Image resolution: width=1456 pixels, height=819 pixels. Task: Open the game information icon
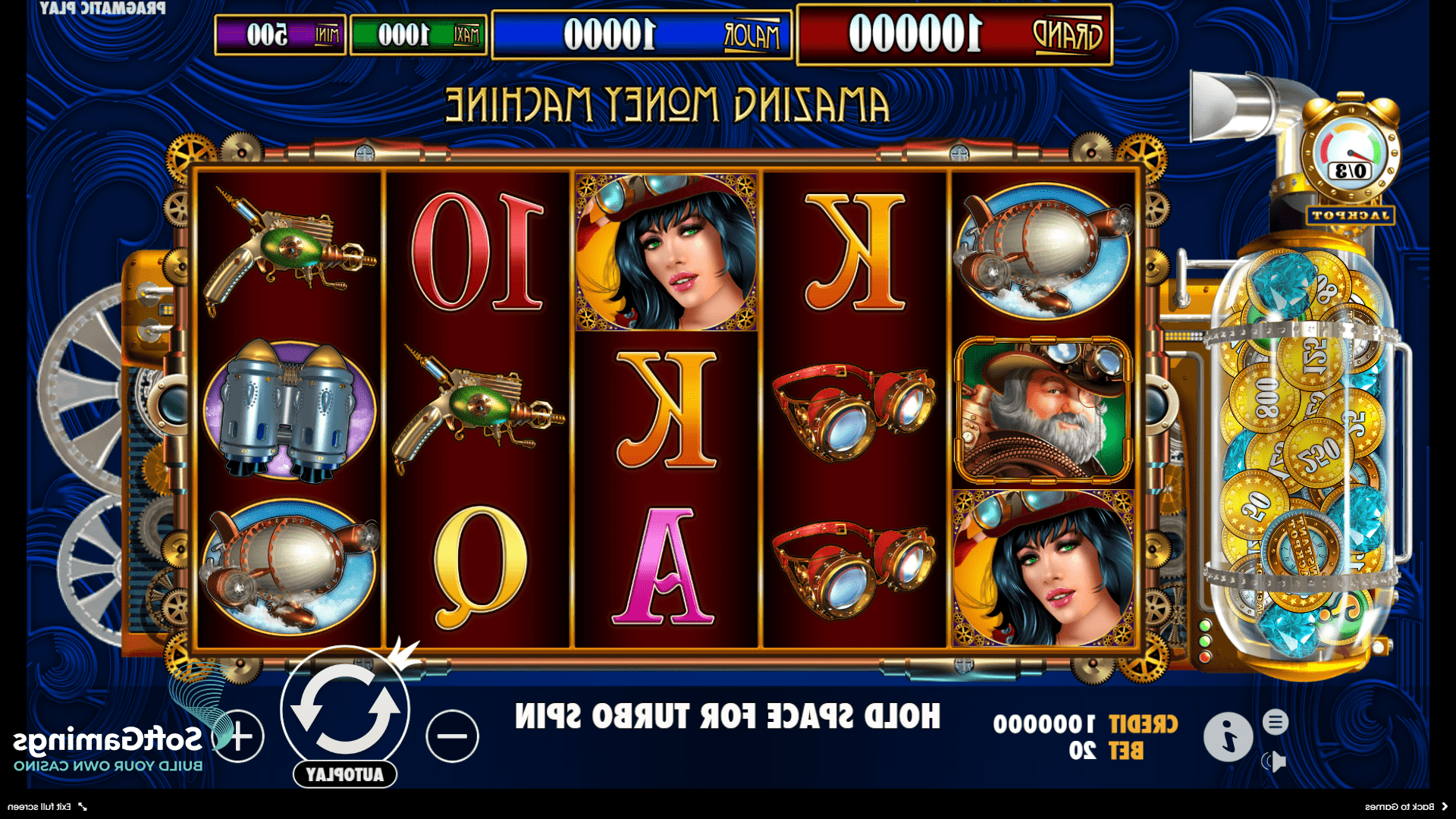click(x=1228, y=736)
